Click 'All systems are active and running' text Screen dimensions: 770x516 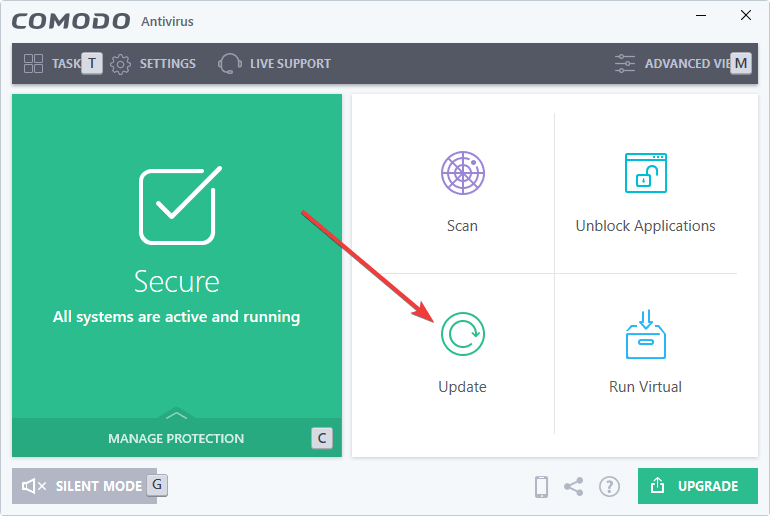176,317
